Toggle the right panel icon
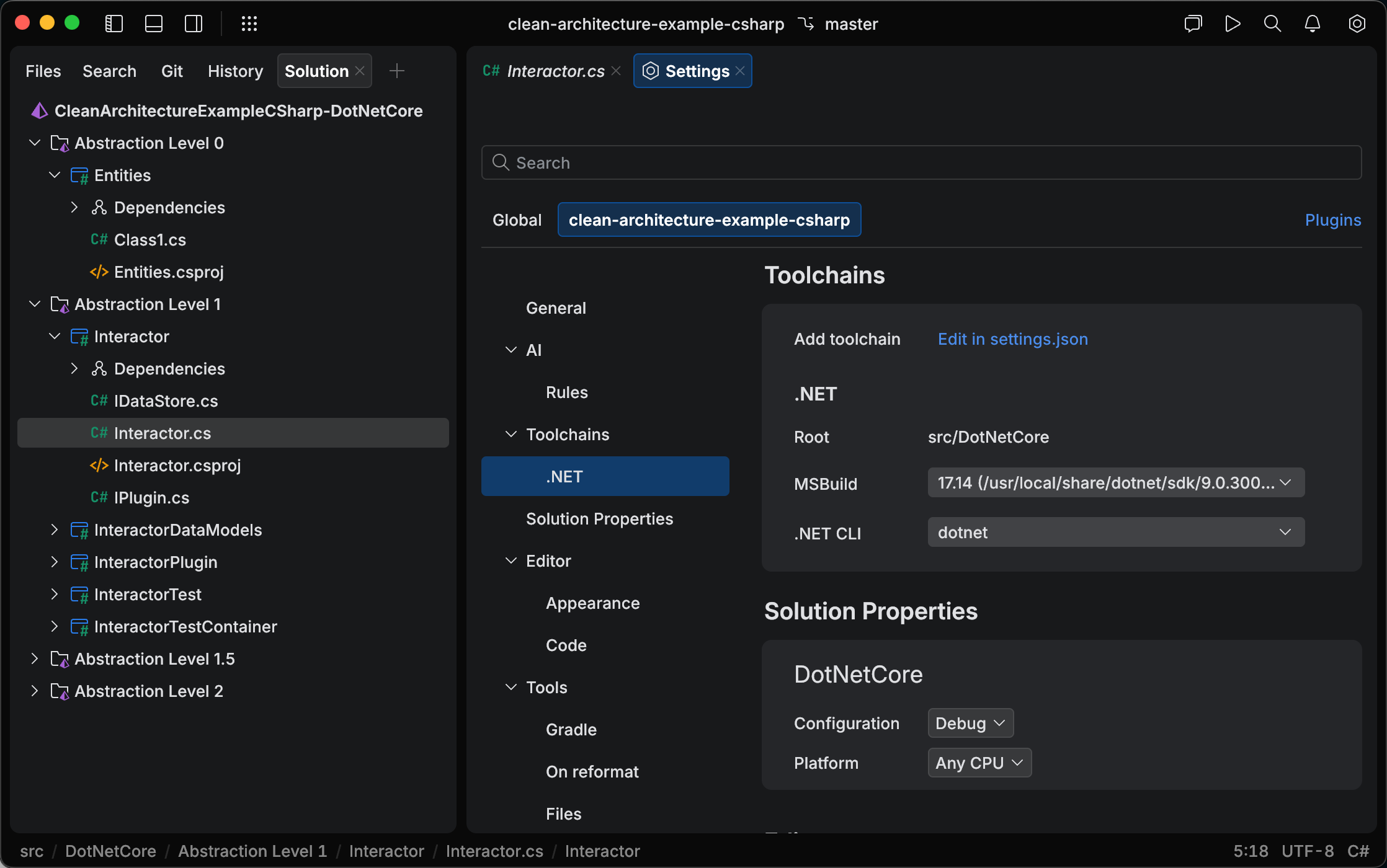This screenshot has height=868, width=1387. (193, 24)
